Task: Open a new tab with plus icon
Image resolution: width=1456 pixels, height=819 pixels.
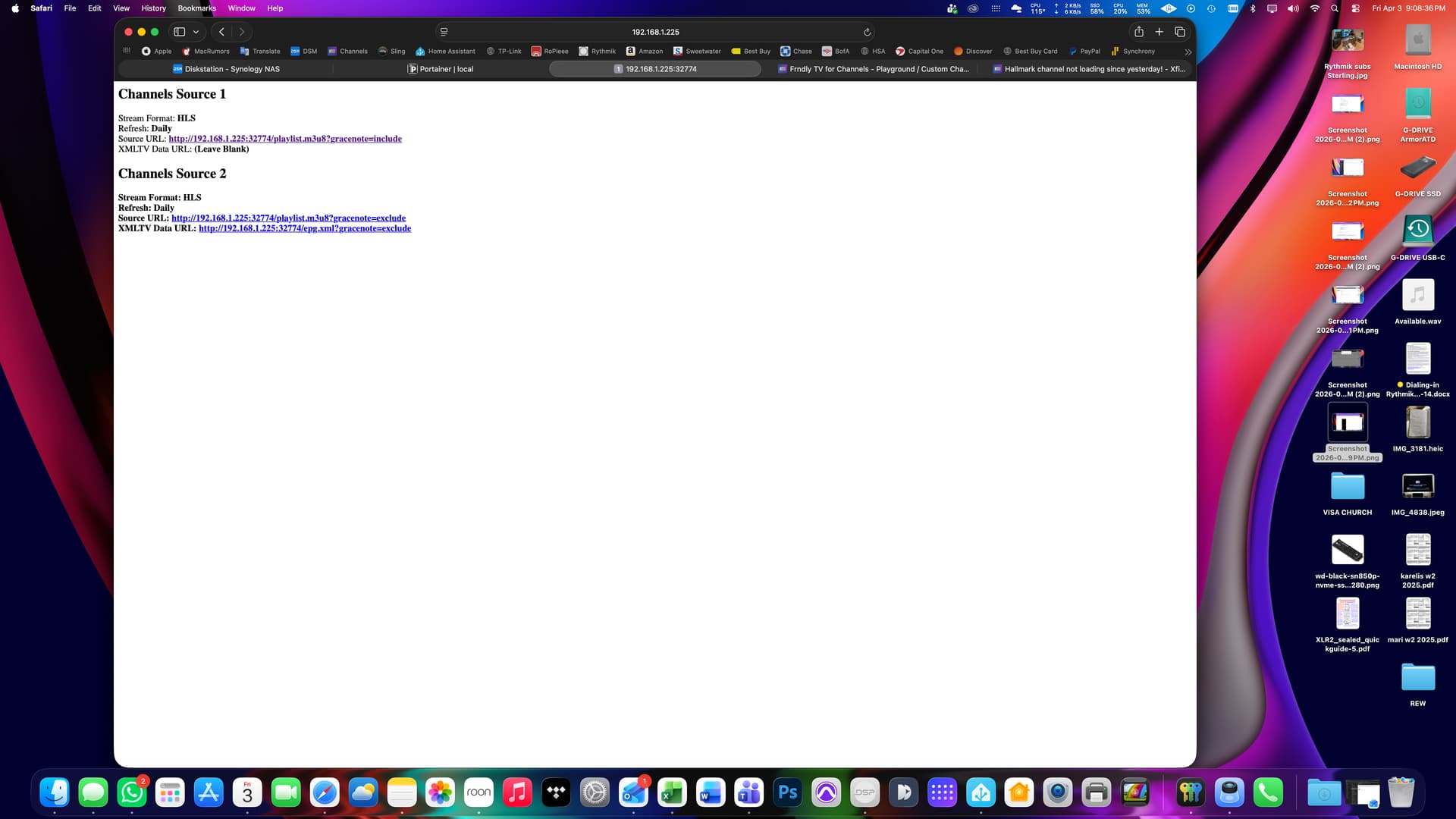Action: (x=1159, y=32)
